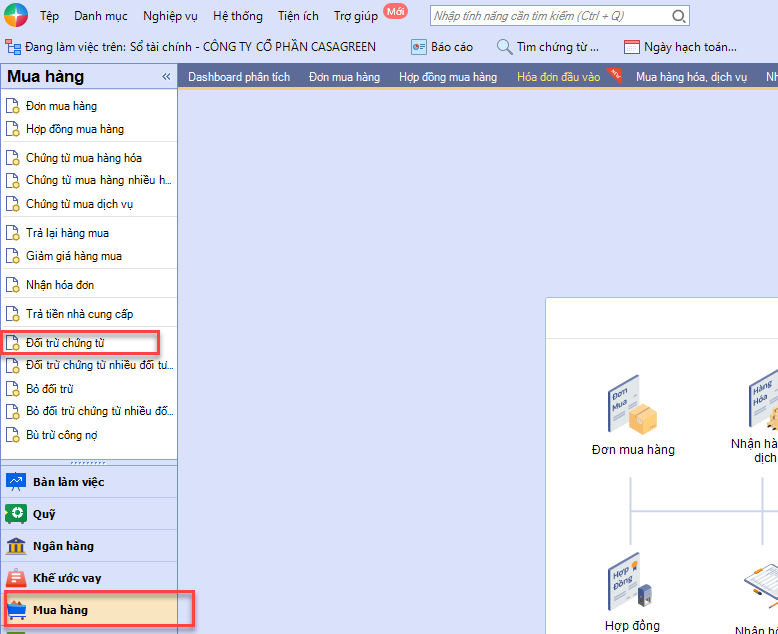The width and height of the screenshot is (778, 634).
Task: Open Ngày hạch toán calendar tool
Action: (x=680, y=47)
